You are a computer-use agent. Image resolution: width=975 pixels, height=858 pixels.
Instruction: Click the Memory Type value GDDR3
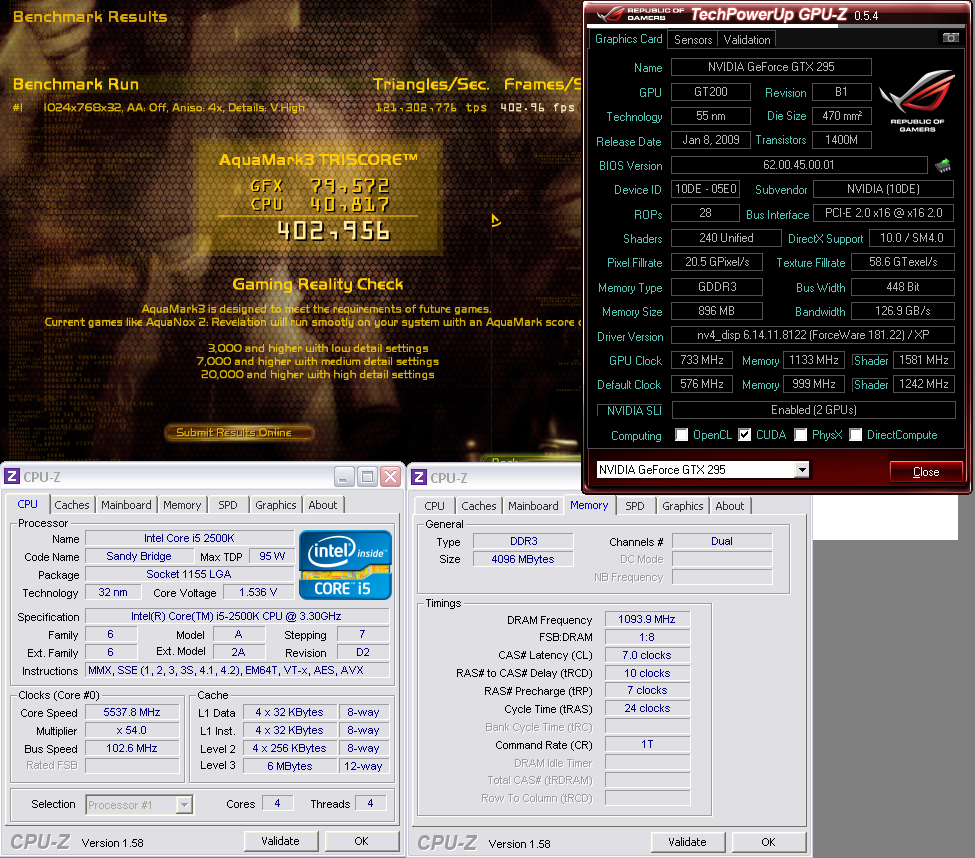[x=717, y=287]
